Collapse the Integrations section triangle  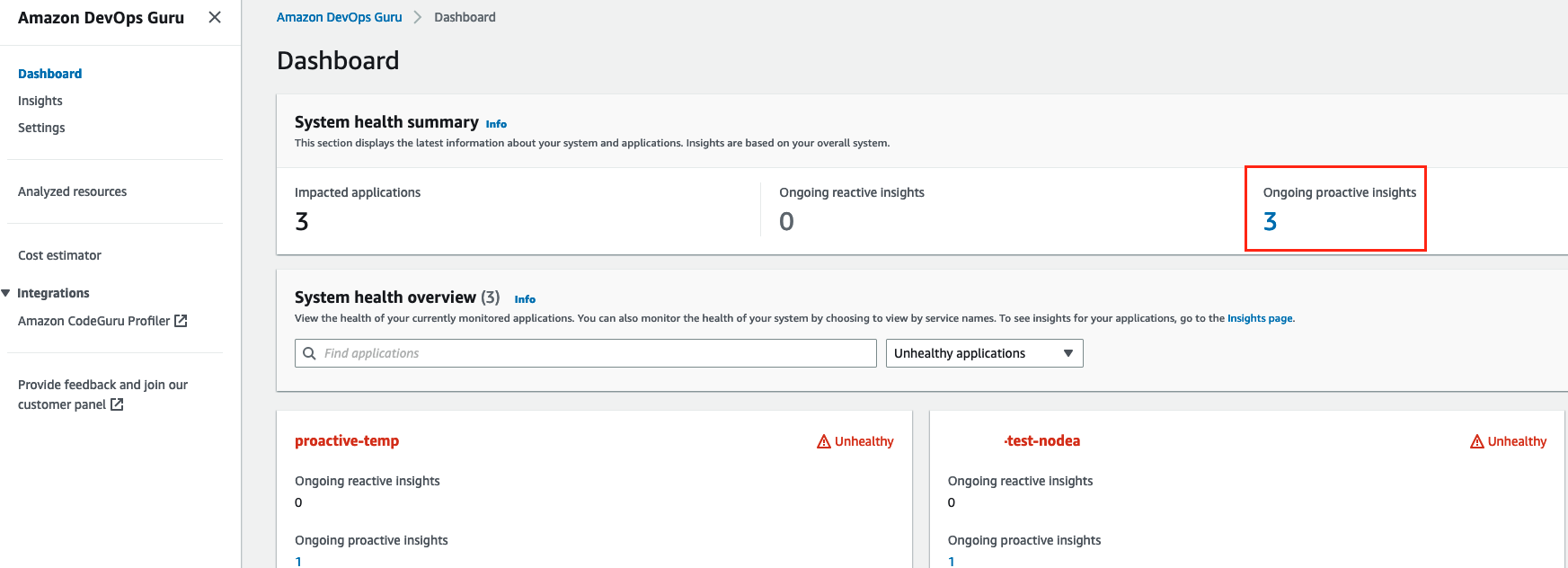tap(6, 293)
